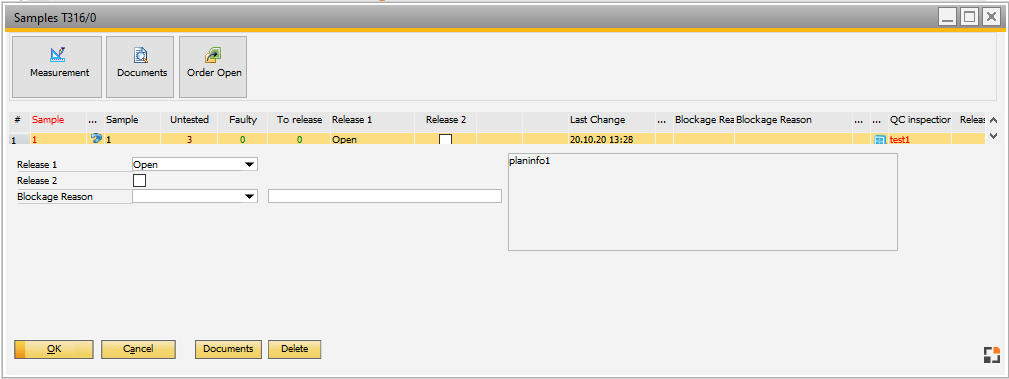Click the bottom Documents button

coord(228,349)
